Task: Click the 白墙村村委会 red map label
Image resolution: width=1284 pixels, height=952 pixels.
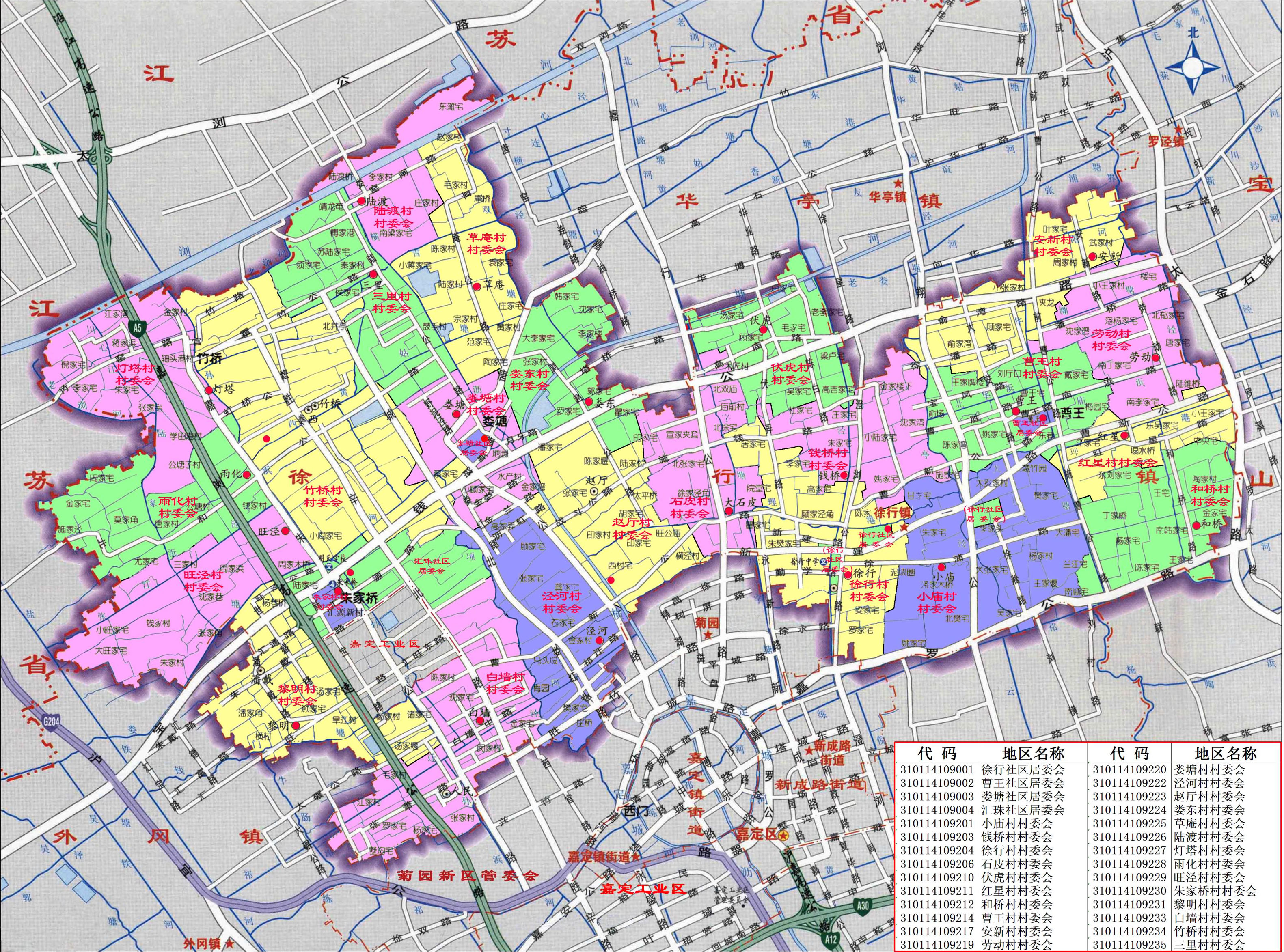Action: click(505, 683)
